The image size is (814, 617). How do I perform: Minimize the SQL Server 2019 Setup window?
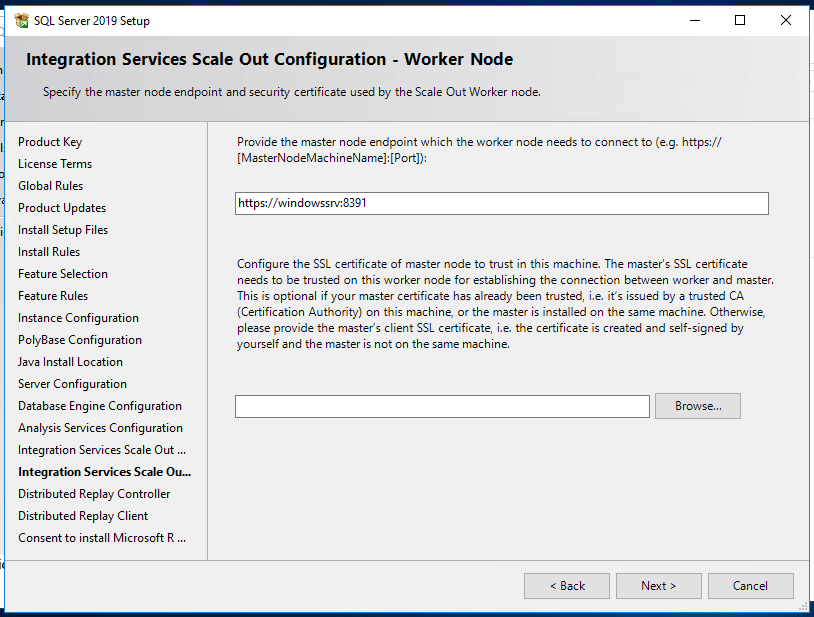click(695, 21)
